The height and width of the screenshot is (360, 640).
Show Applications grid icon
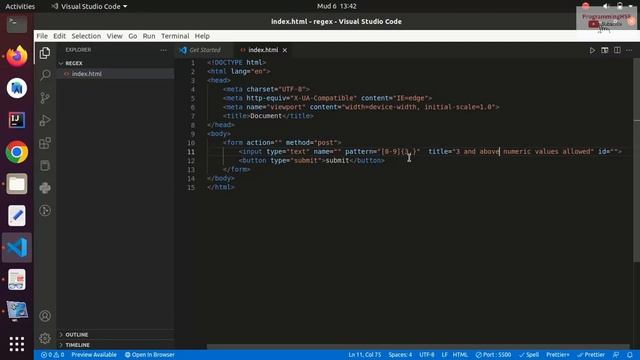pos(17,344)
